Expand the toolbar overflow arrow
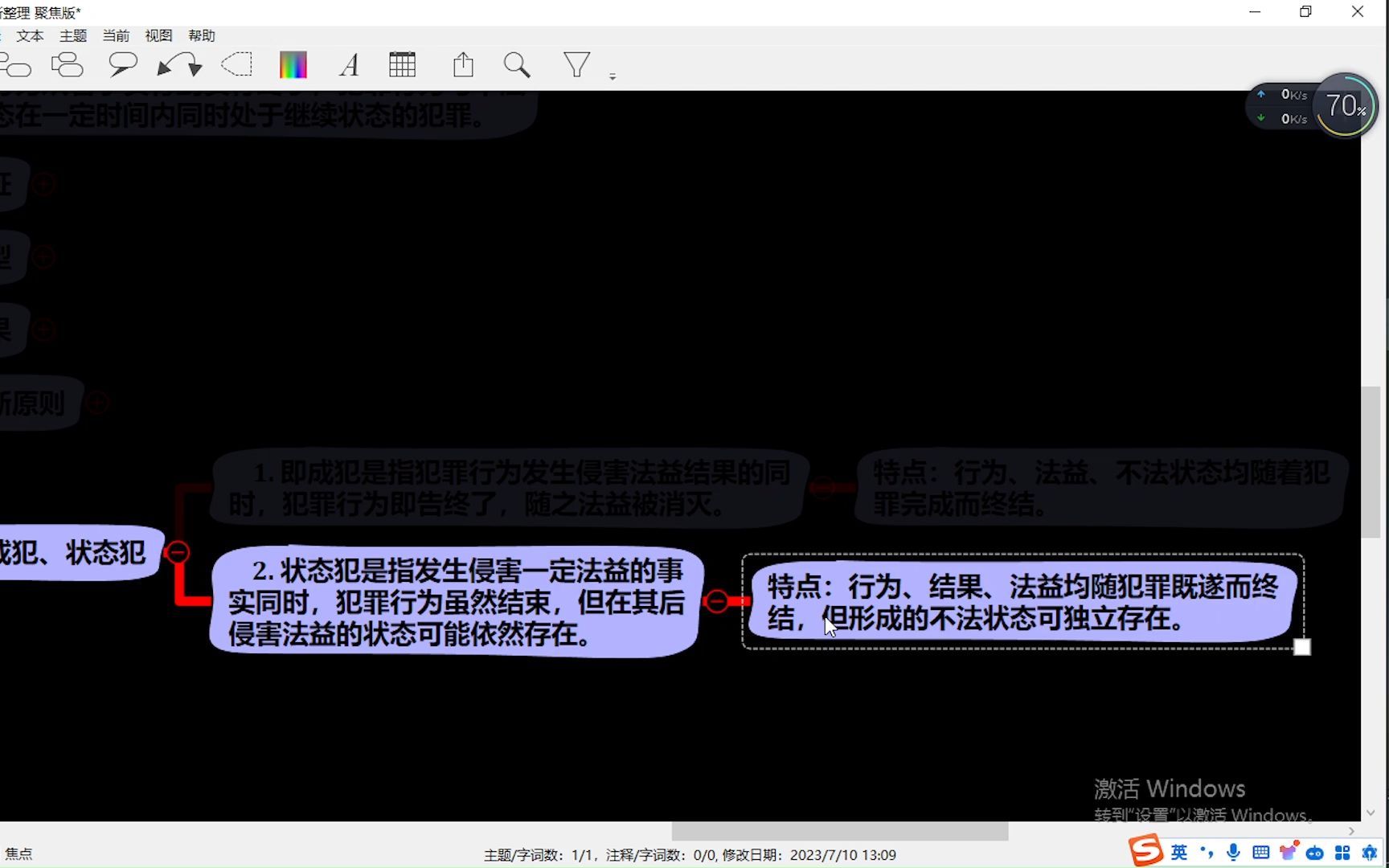This screenshot has width=1389, height=868. 613,76
